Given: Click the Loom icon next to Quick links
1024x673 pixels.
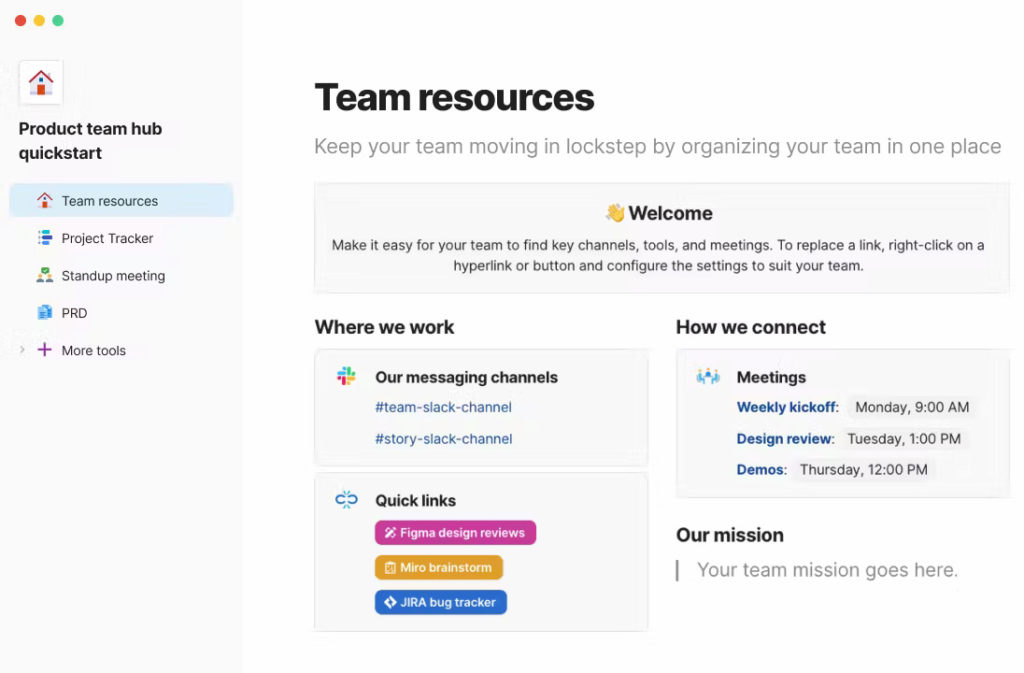Looking at the screenshot, I should coord(345,500).
